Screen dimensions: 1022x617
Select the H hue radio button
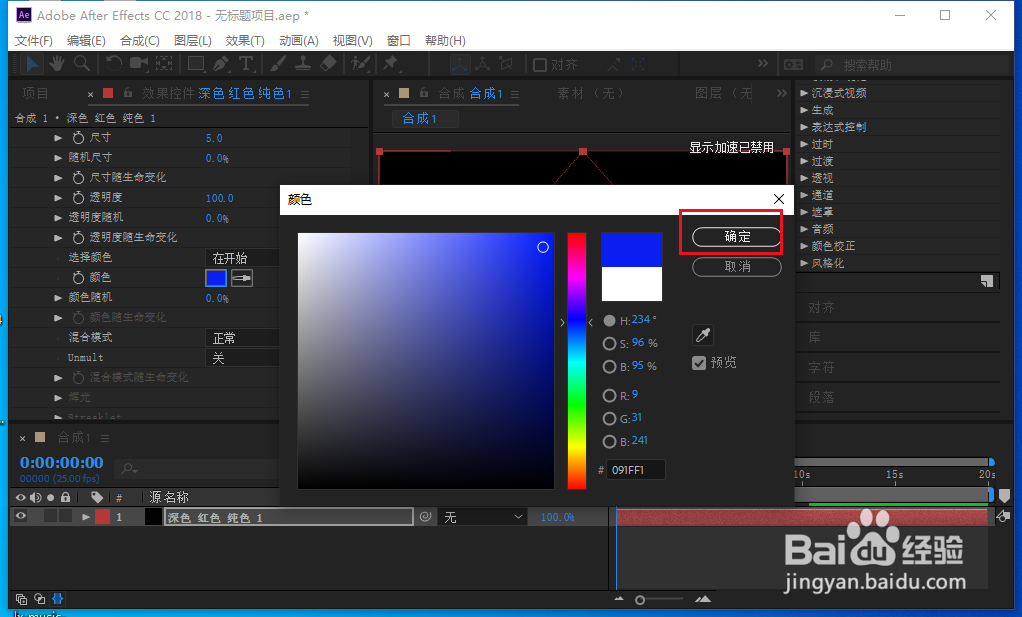point(609,321)
